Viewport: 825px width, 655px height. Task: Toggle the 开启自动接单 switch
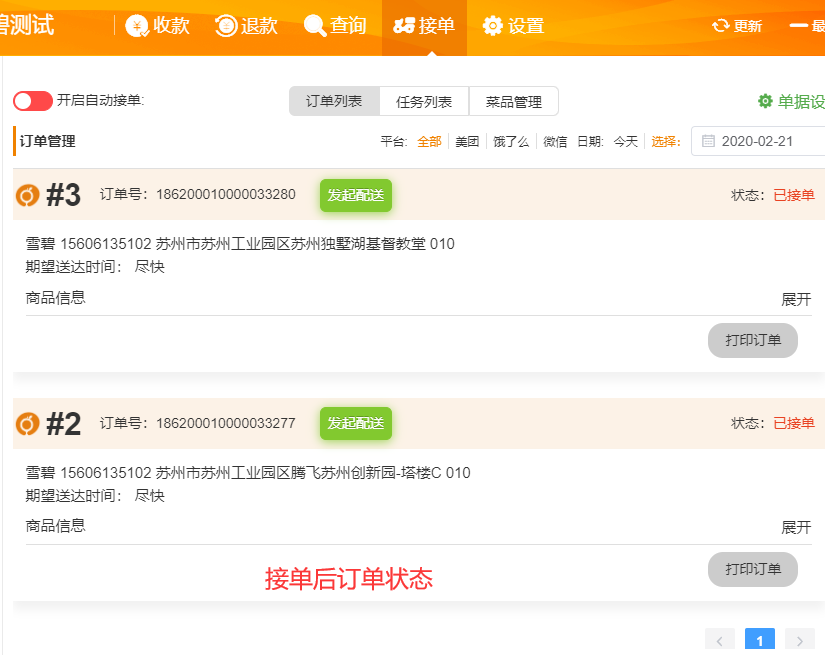33,101
